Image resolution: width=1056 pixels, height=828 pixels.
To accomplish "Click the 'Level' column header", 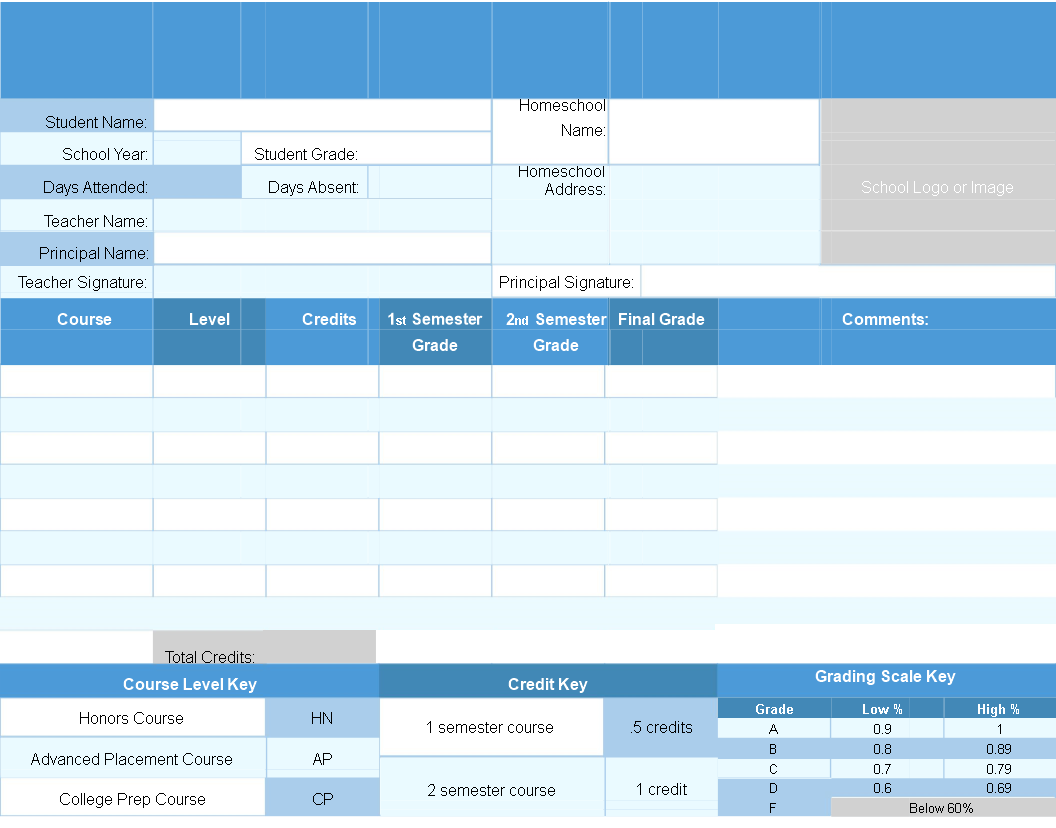I will coord(209,319).
